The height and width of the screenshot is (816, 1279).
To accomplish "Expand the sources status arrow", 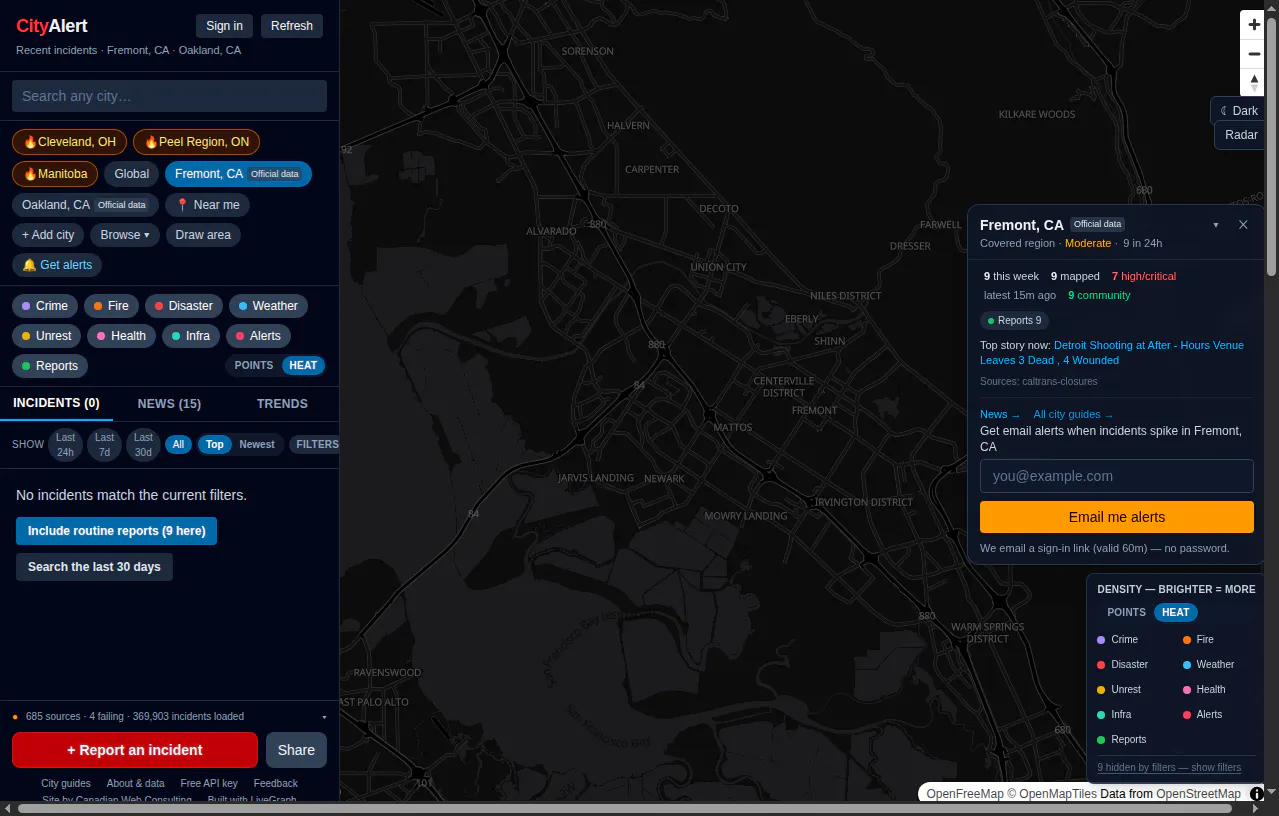I will (x=324, y=717).
